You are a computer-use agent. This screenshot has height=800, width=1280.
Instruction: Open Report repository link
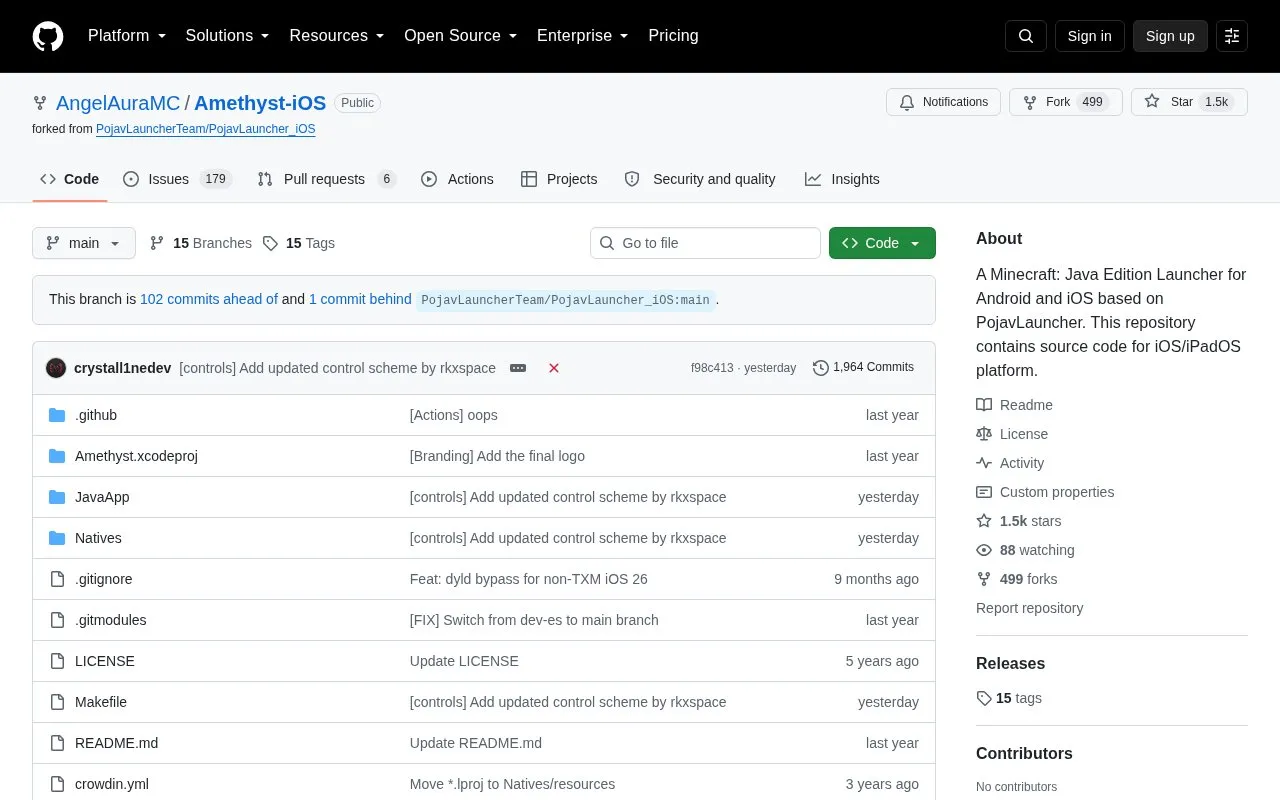[1029, 608]
